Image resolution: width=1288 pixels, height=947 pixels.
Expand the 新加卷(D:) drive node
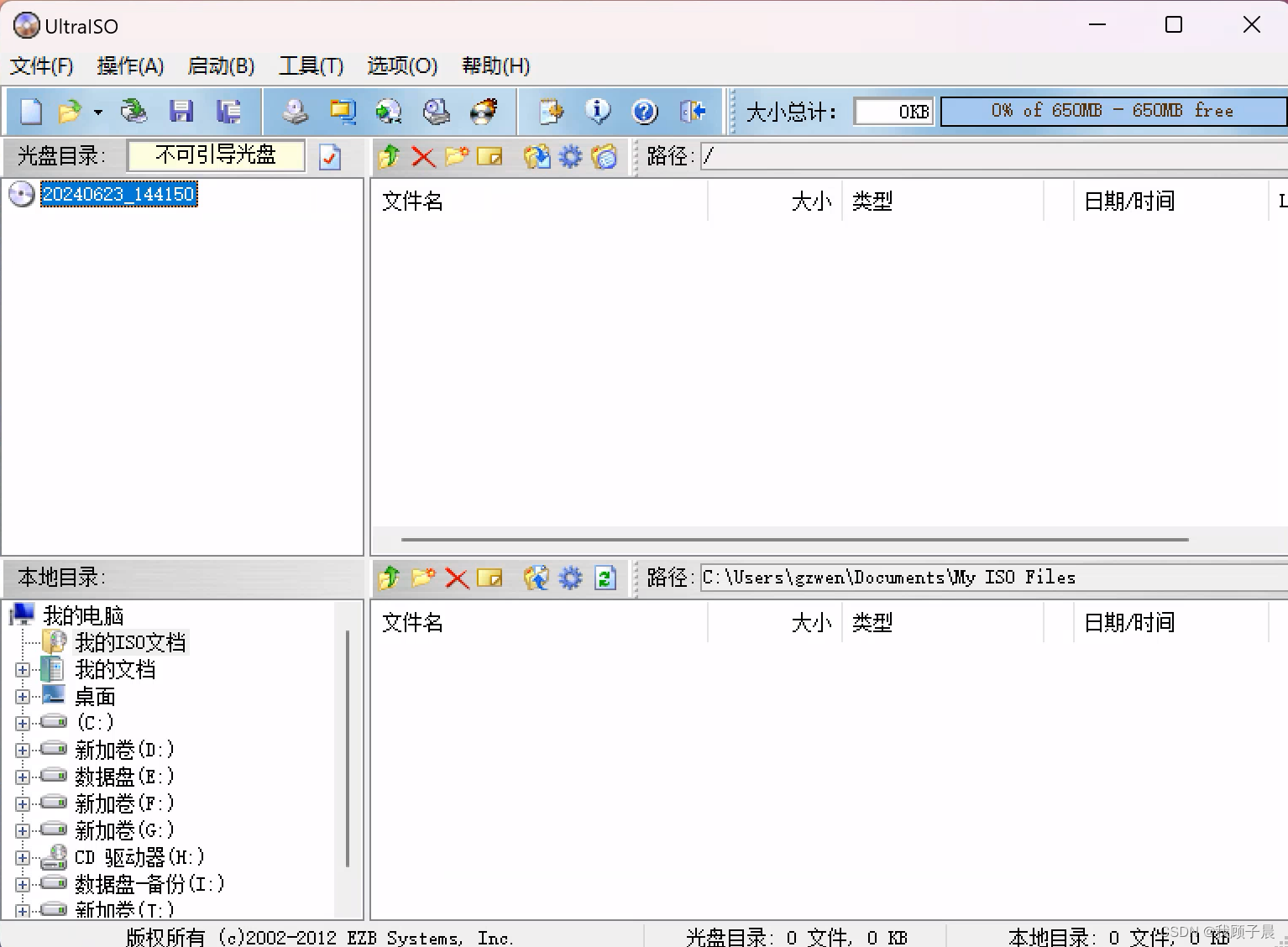(23, 750)
